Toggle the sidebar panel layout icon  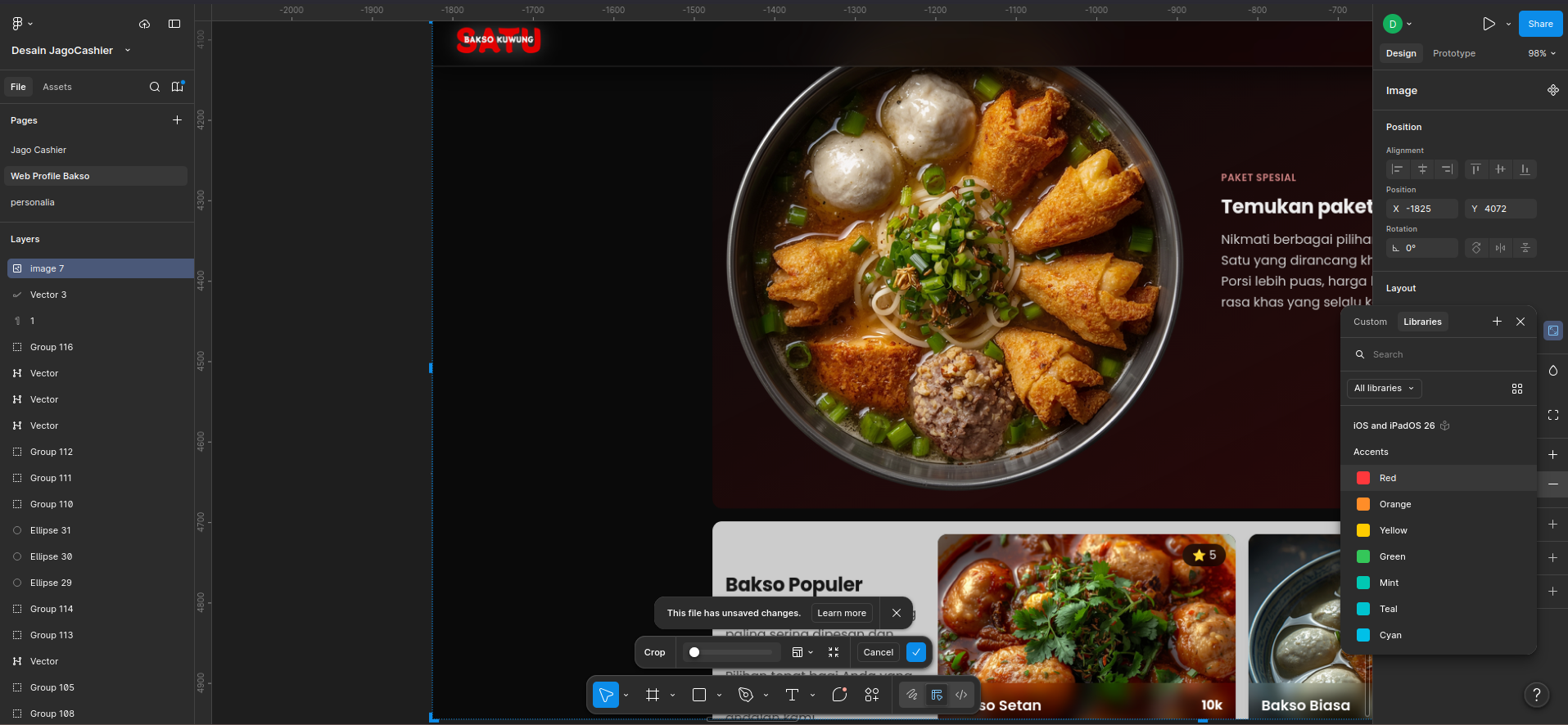click(174, 24)
